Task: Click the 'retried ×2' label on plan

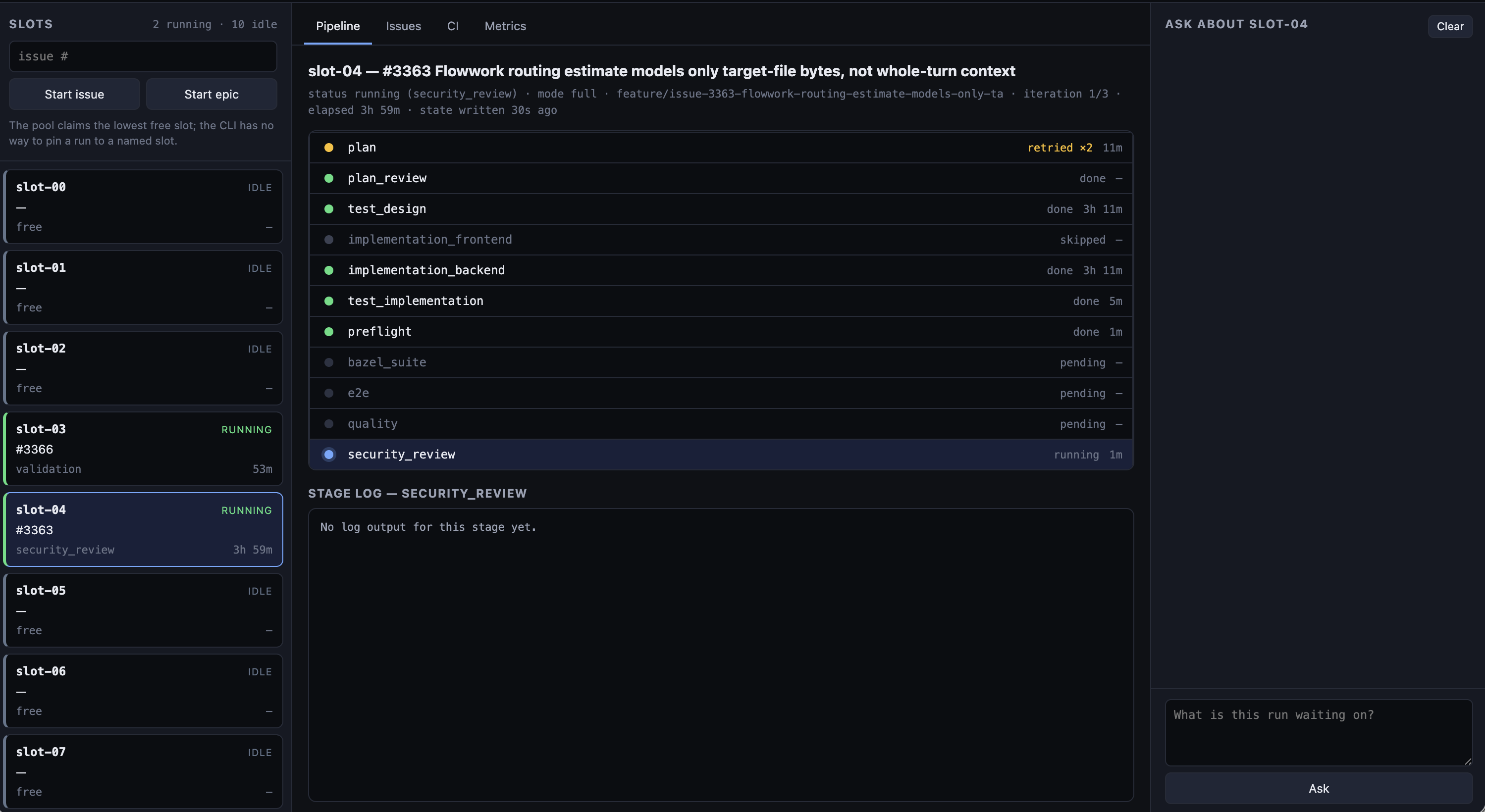Action: tap(1060, 148)
